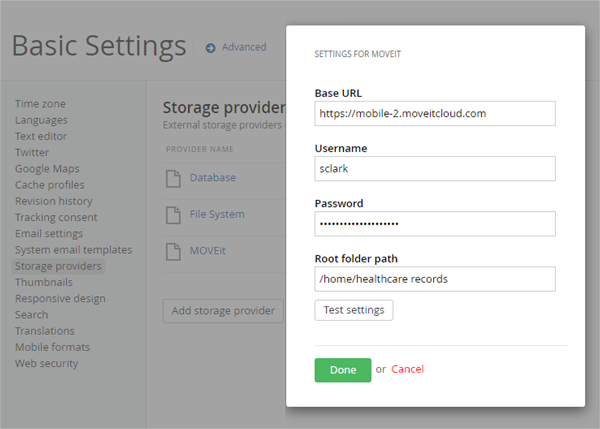Cancel the MOVEit settings dialog
The image size is (600, 429).
[x=407, y=369]
